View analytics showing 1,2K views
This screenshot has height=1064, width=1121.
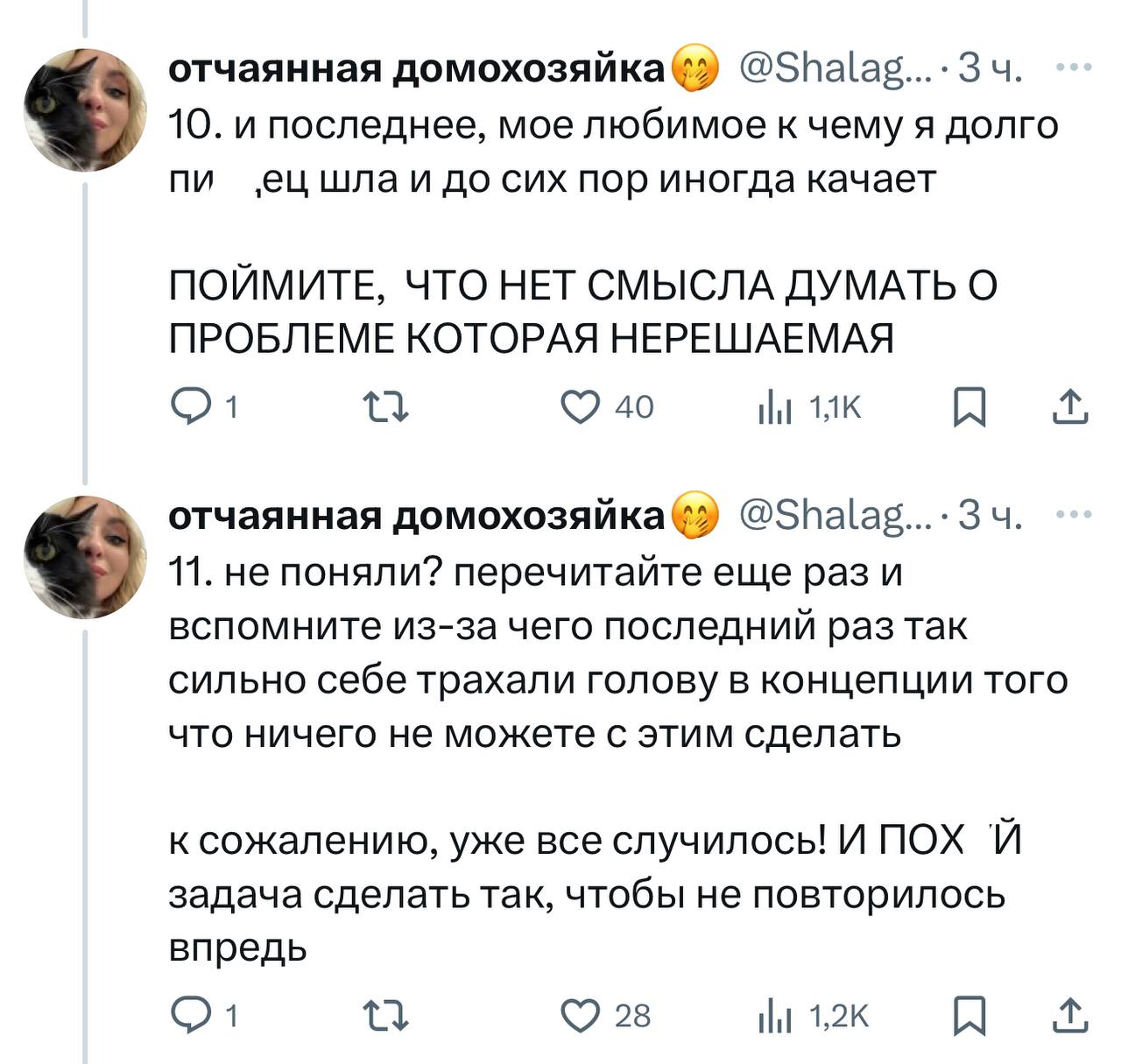click(774, 1015)
